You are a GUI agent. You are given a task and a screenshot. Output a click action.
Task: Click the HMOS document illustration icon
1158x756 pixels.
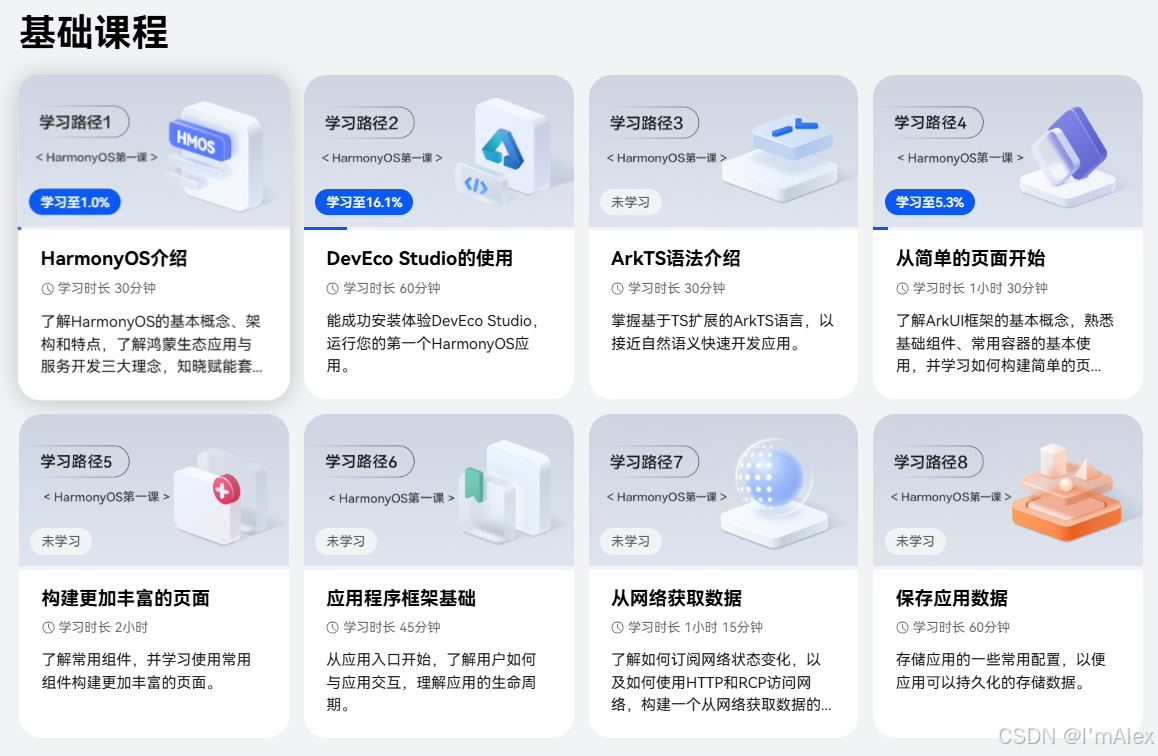tap(214, 156)
